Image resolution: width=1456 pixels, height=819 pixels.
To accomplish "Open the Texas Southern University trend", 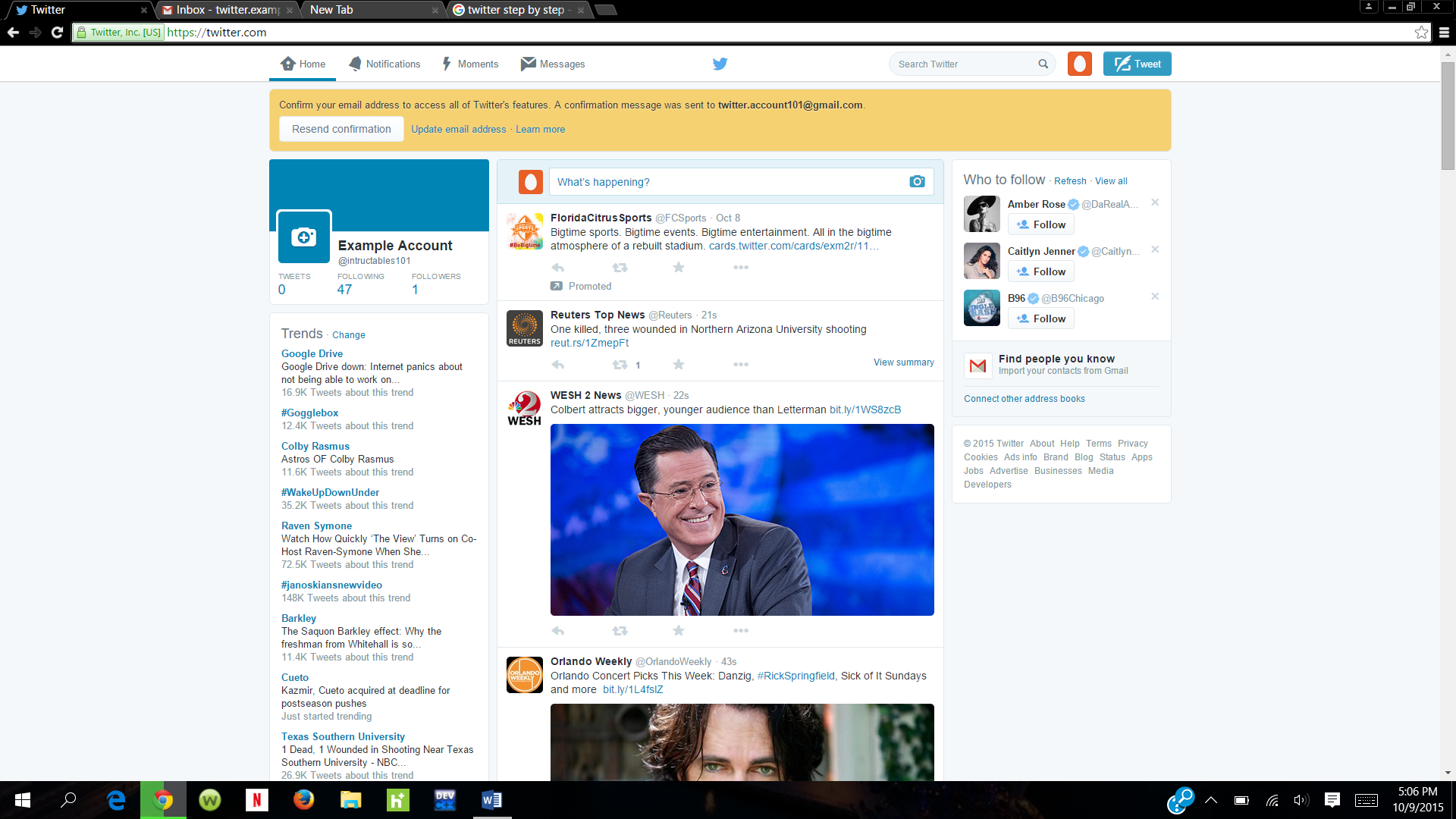I will pos(343,737).
